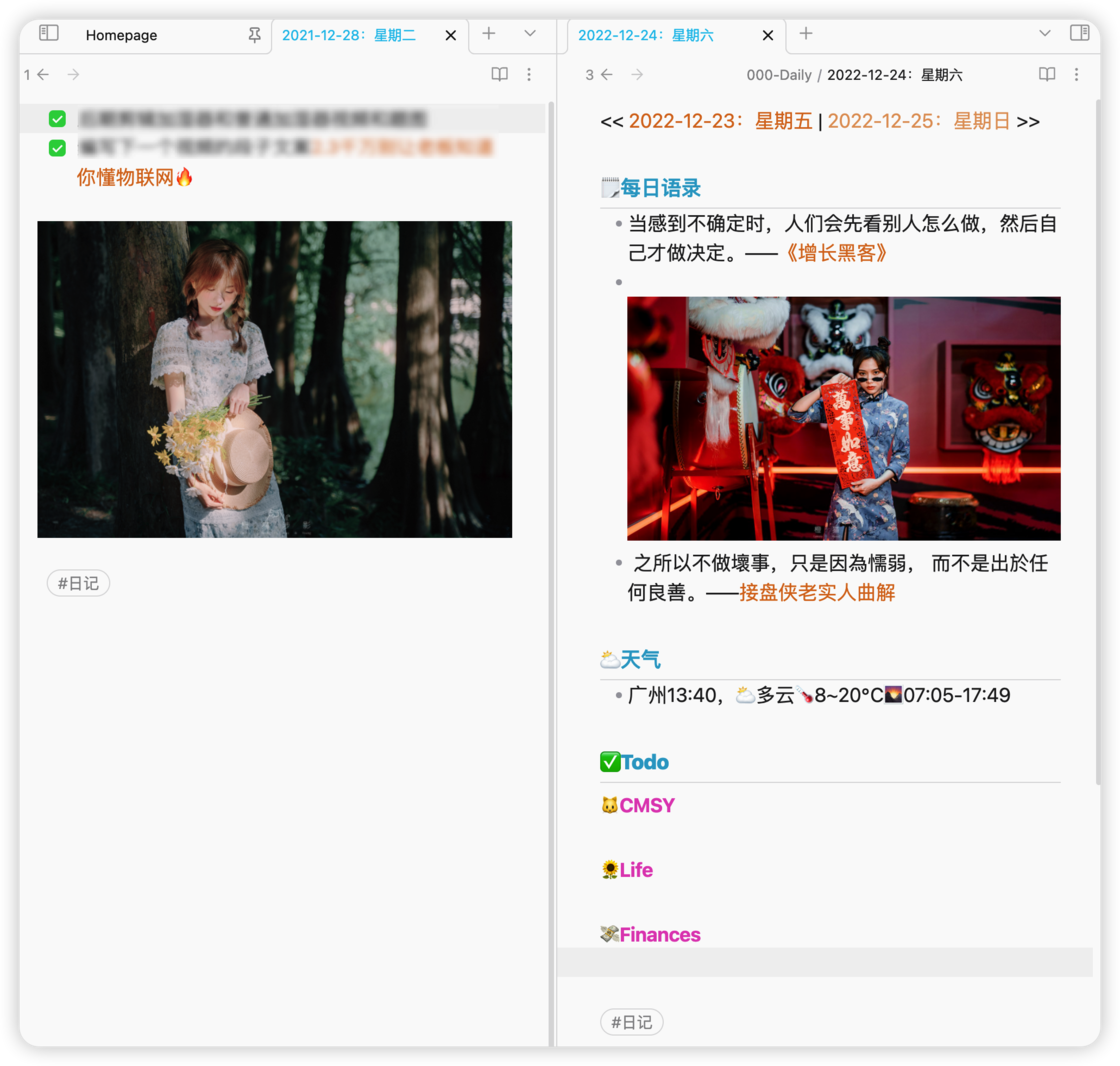The image size is (1120, 1066).
Task: Open more options menu of left pane
Action: (527, 74)
